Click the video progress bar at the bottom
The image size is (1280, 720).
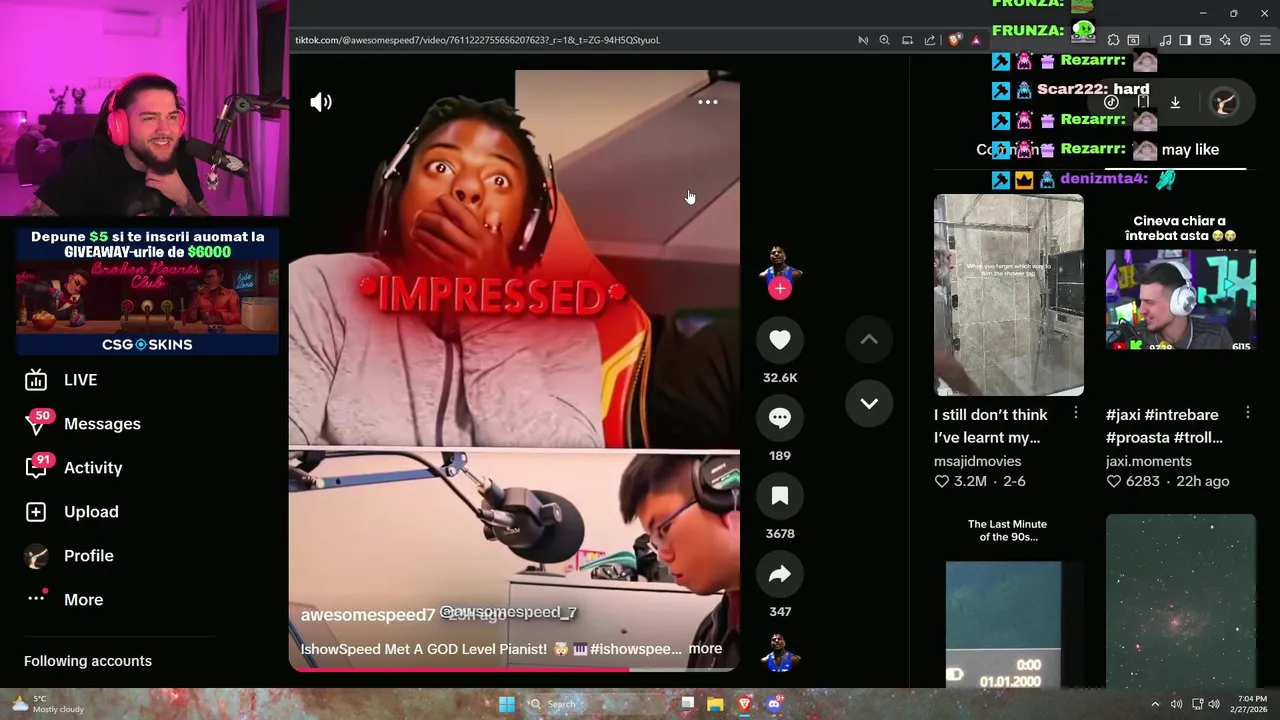click(514, 669)
